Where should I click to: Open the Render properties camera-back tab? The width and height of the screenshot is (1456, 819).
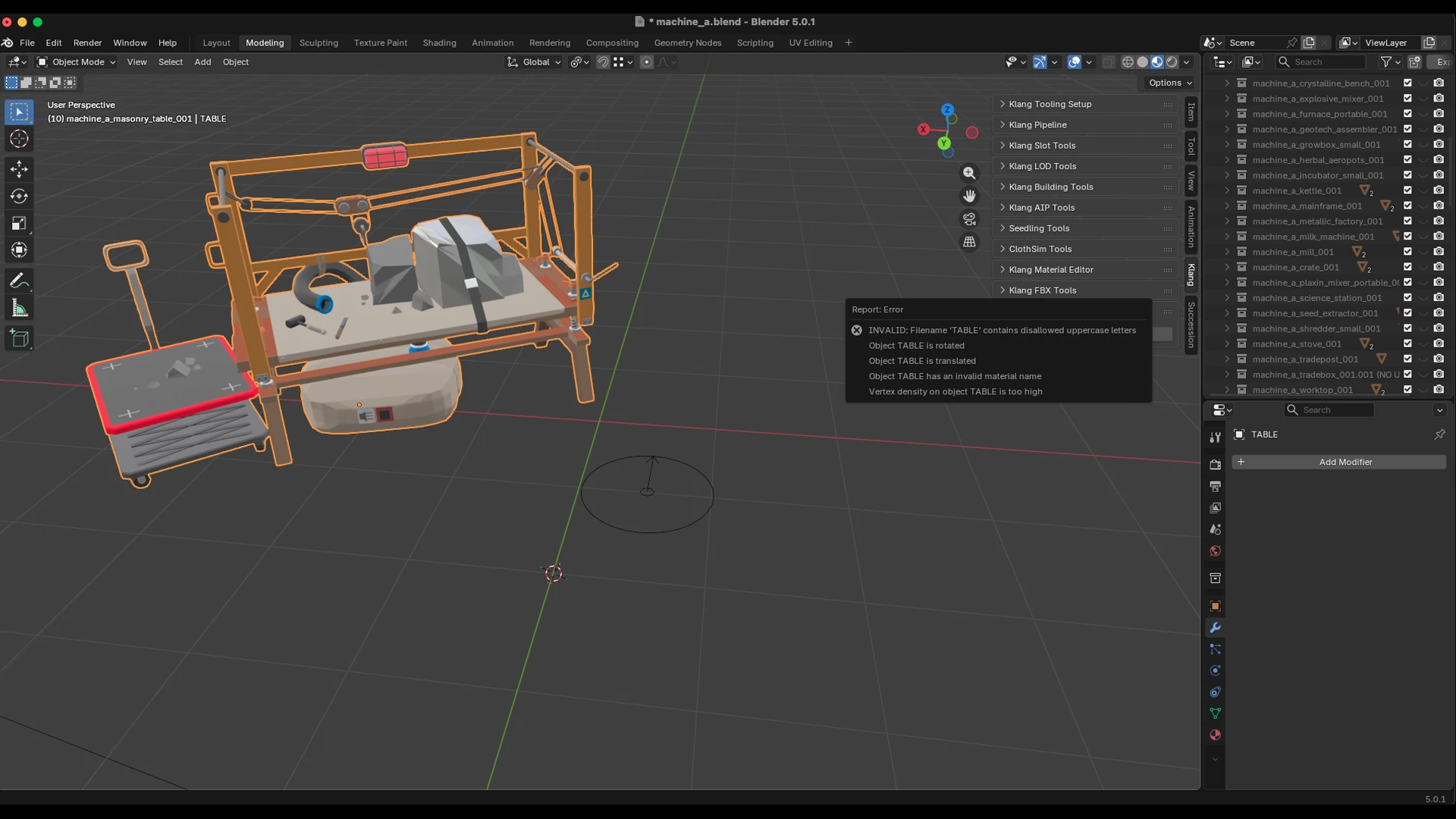pyautogui.click(x=1215, y=464)
